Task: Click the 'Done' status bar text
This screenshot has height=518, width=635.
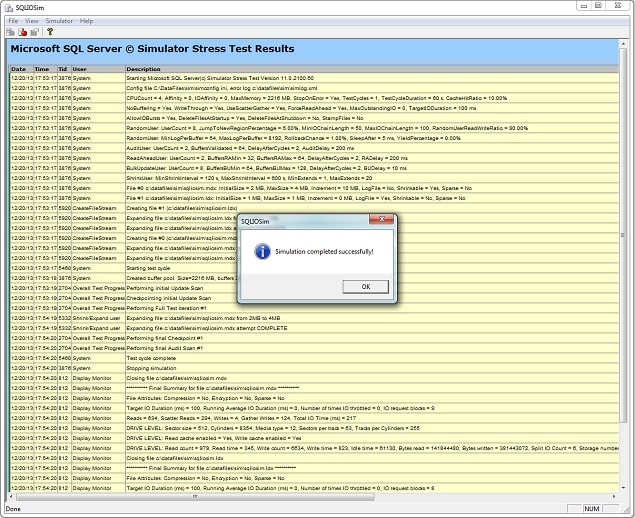Action: pos(13,509)
